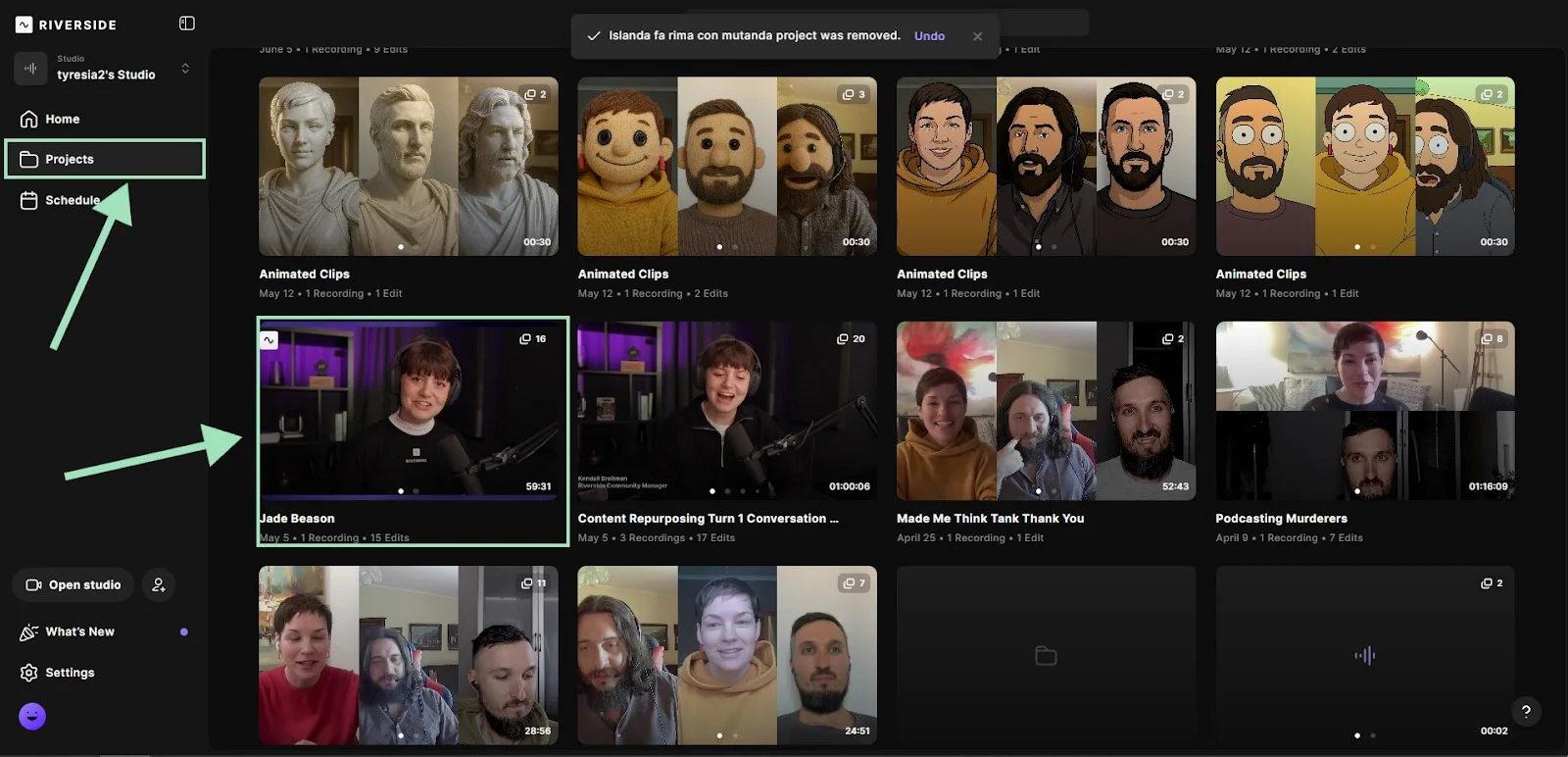This screenshot has width=1568, height=757.
Task: Open puppet-style Animated Clips with 3 clips
Action: coord(727,167)
